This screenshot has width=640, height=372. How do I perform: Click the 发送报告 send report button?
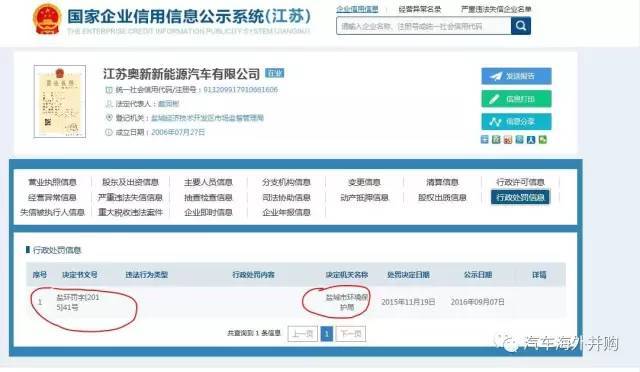pyautogui.click(x=516, y=76)
